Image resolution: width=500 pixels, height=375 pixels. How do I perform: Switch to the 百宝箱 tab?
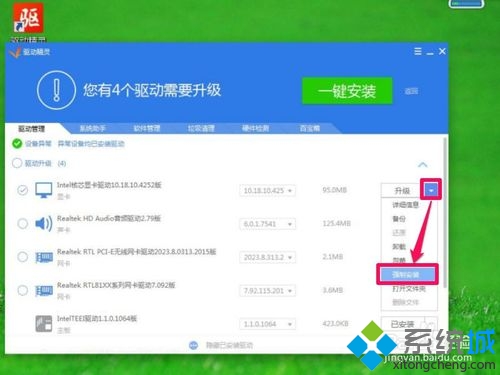(310, 129)
